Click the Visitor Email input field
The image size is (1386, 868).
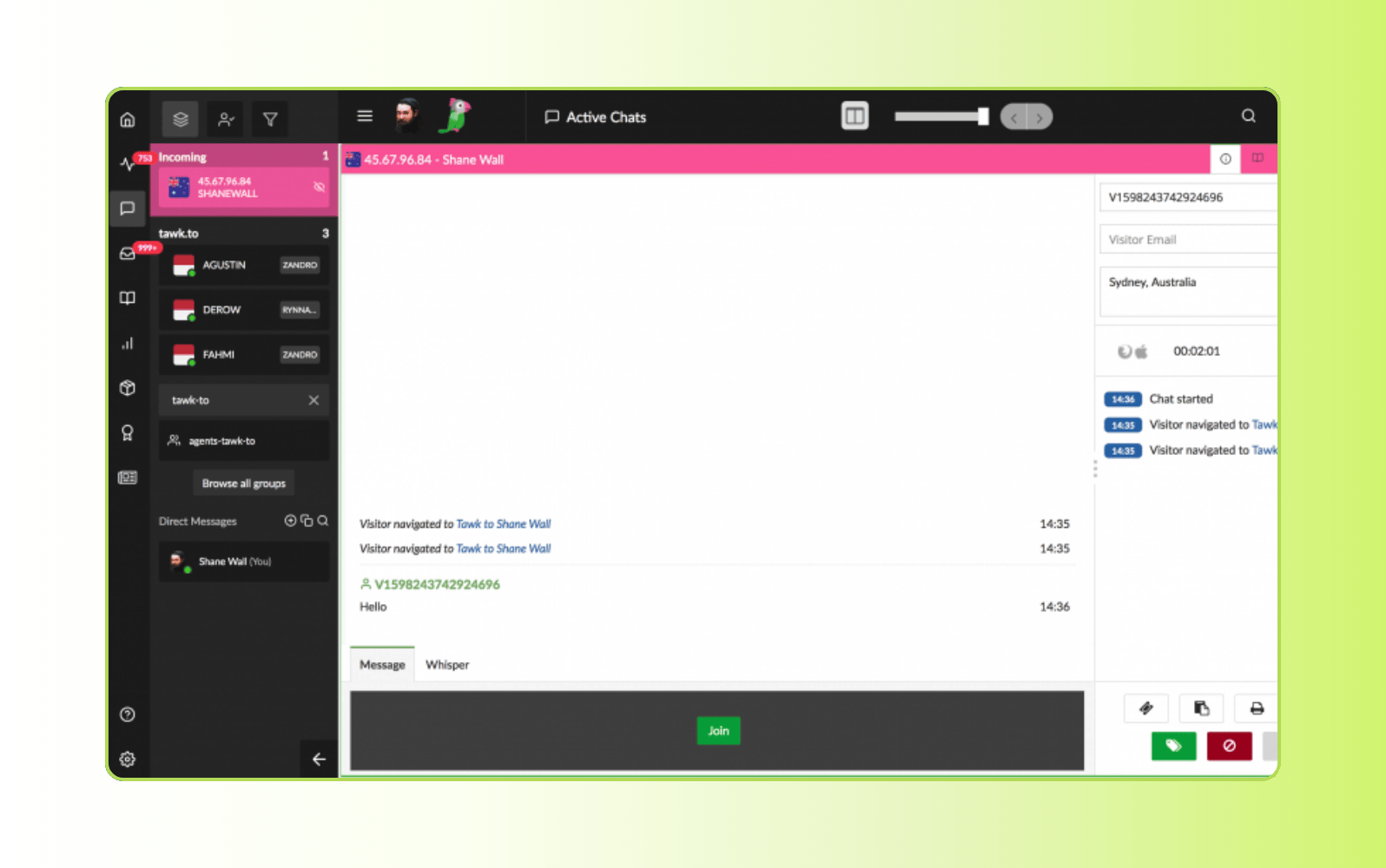(x=1188, y=240)
